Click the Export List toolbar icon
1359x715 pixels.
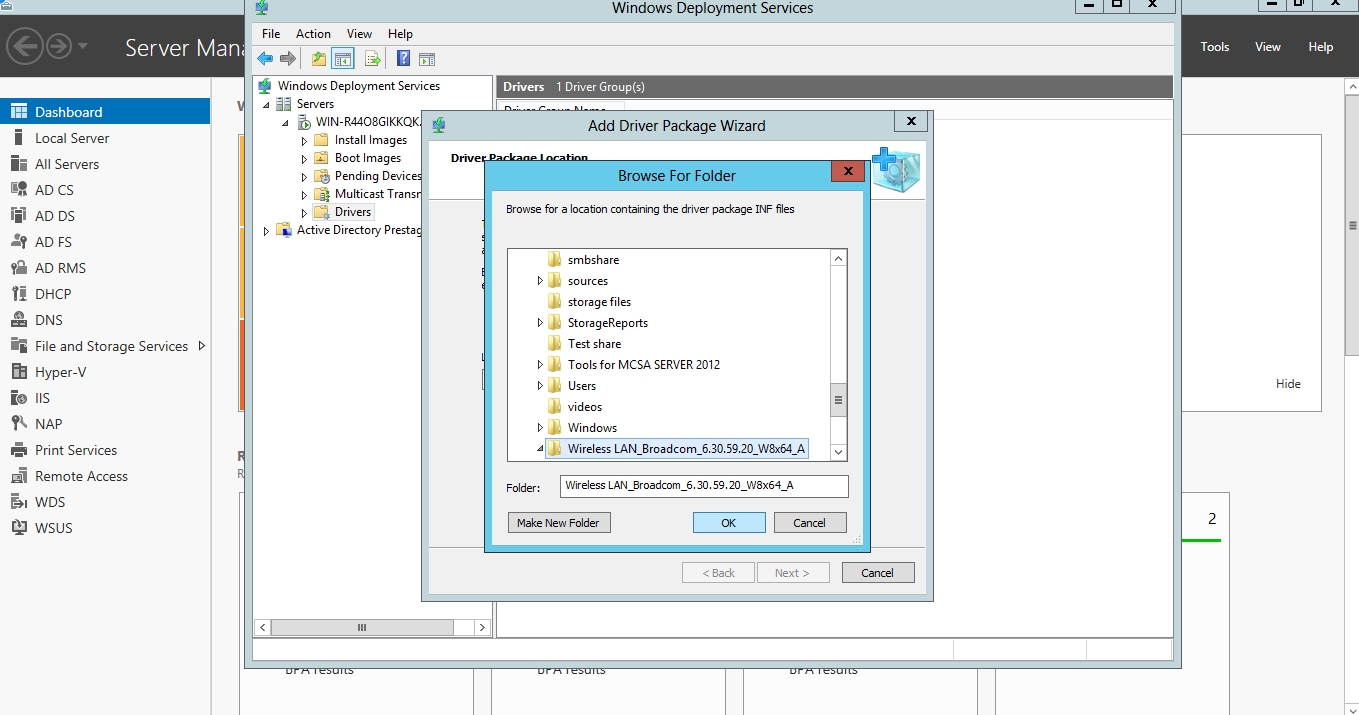point(372,59)
